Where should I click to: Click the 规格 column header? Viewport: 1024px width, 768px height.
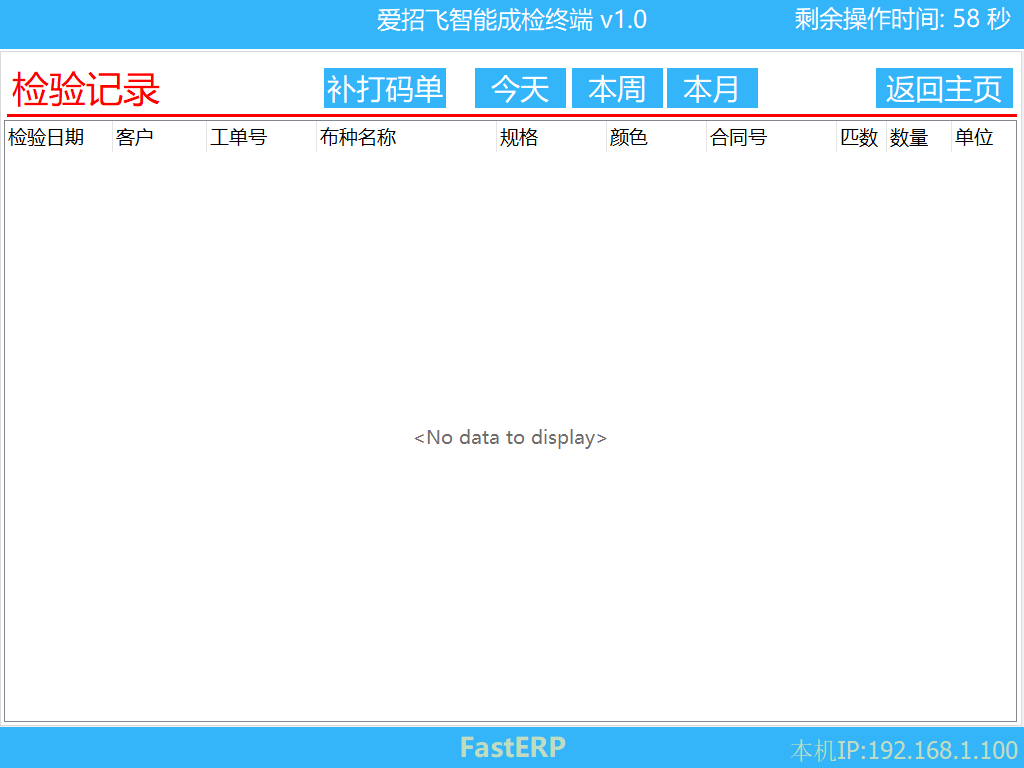point(551,137)
